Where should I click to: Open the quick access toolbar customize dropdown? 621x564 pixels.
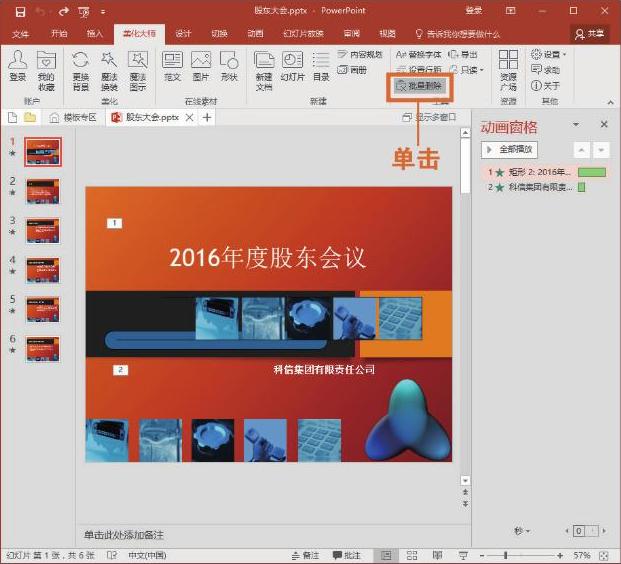pyautogui.click(x=103, y=12)
